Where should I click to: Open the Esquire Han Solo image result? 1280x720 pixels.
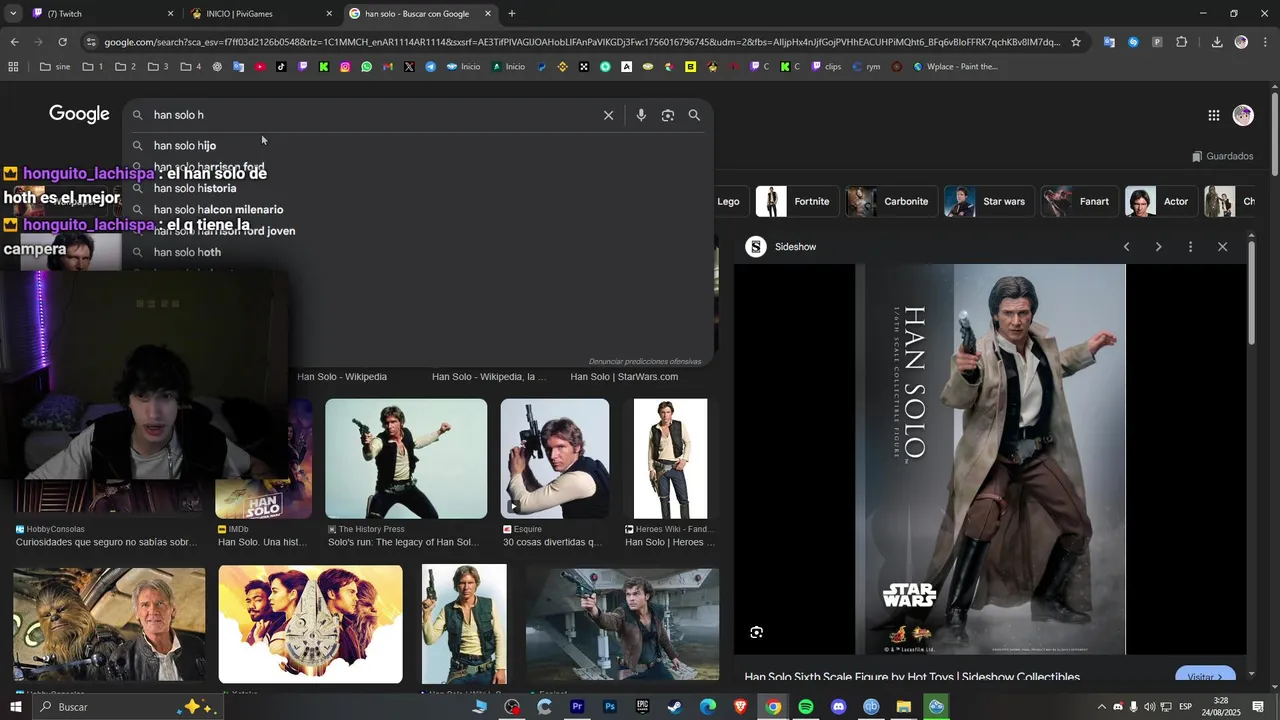(x=555, y=459)
